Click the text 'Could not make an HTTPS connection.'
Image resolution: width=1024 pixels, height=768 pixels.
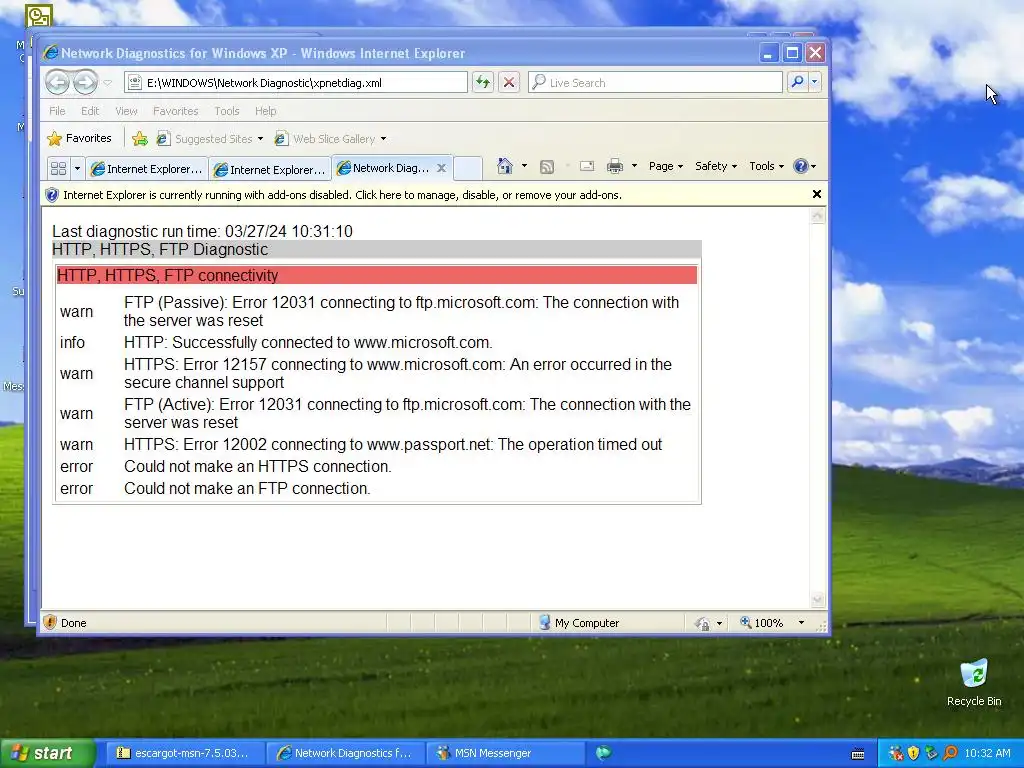[258, 466]
